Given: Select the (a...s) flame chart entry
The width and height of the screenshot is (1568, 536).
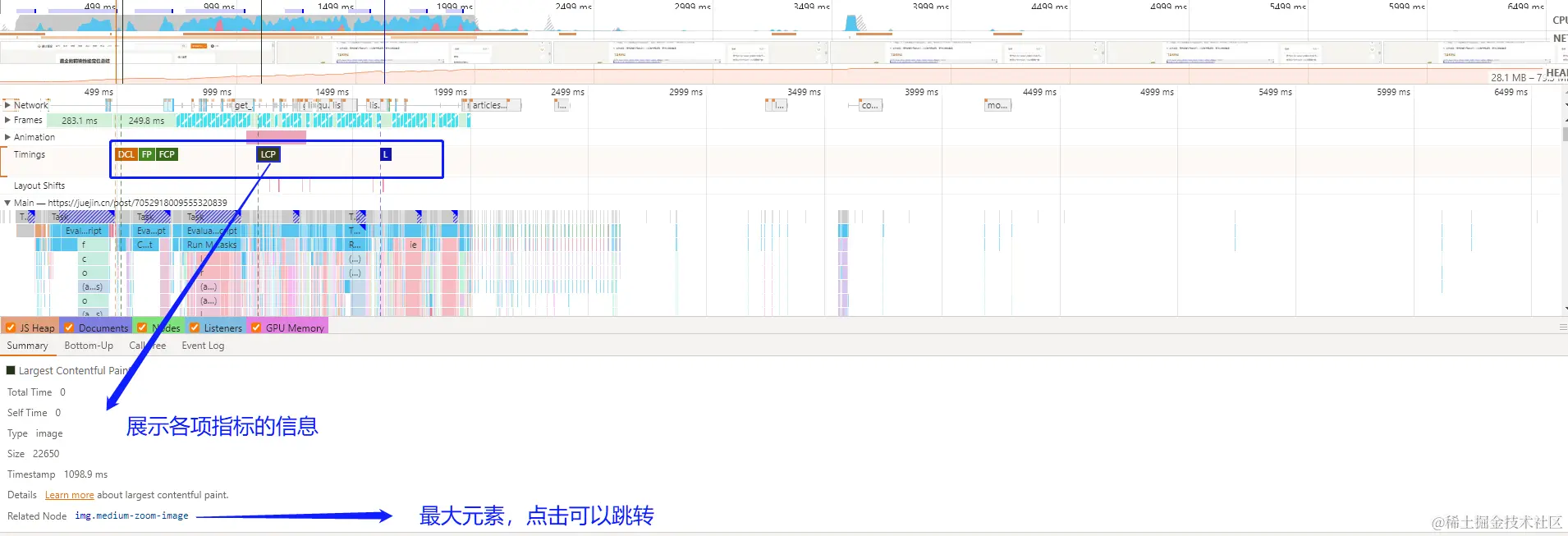Looking at the screenshot, I should click(94, 287).
